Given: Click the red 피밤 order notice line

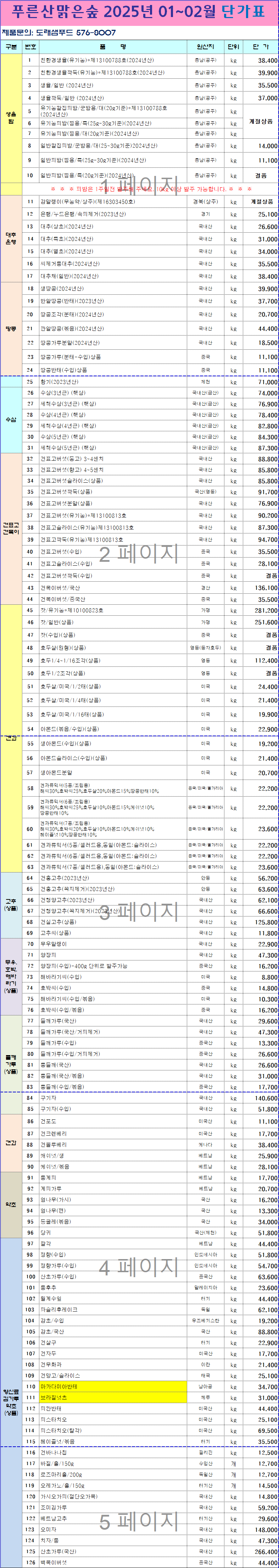Looking at the screenshot, I should click(x=151, y=189).
